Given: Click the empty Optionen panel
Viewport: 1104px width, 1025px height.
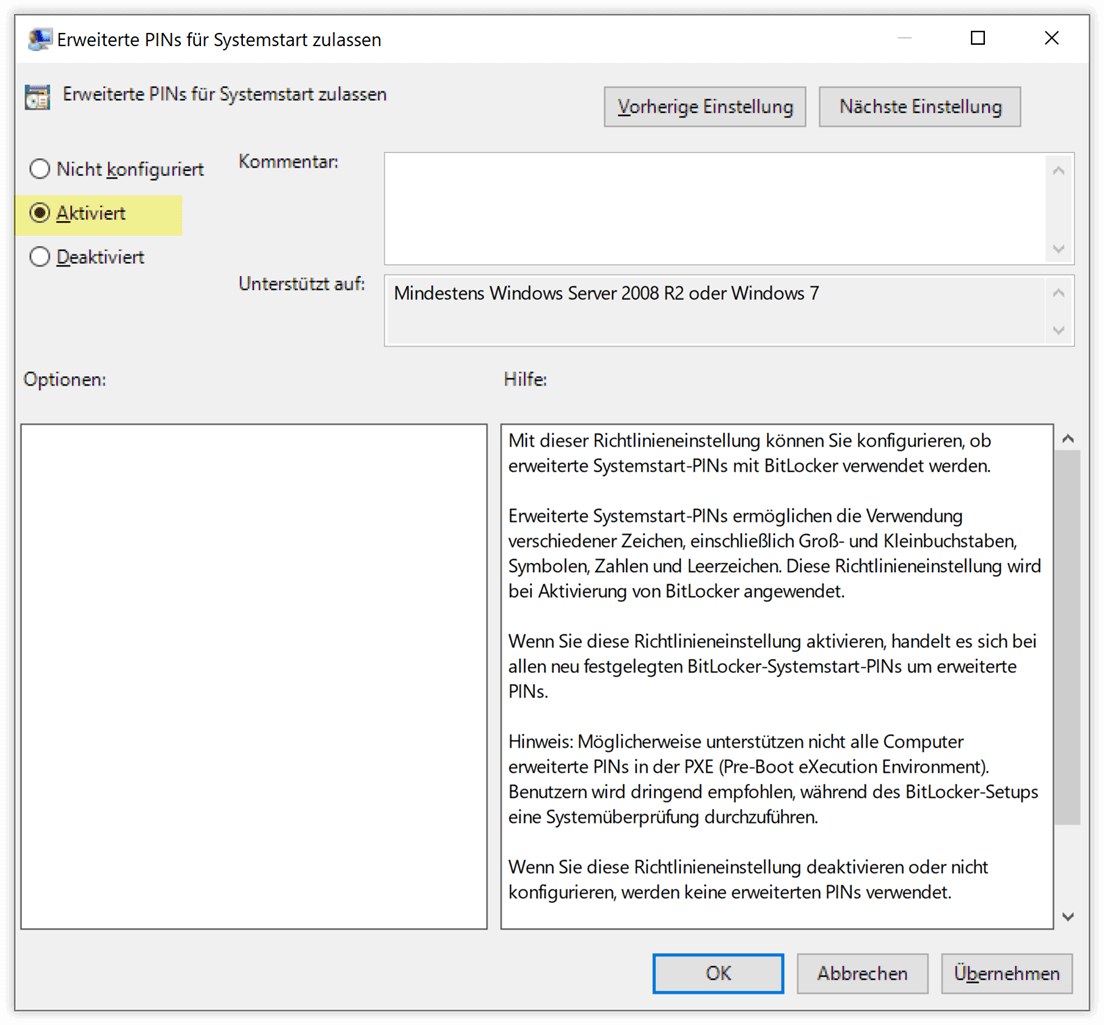Looking at the screenshot, I should coord(253,676).
